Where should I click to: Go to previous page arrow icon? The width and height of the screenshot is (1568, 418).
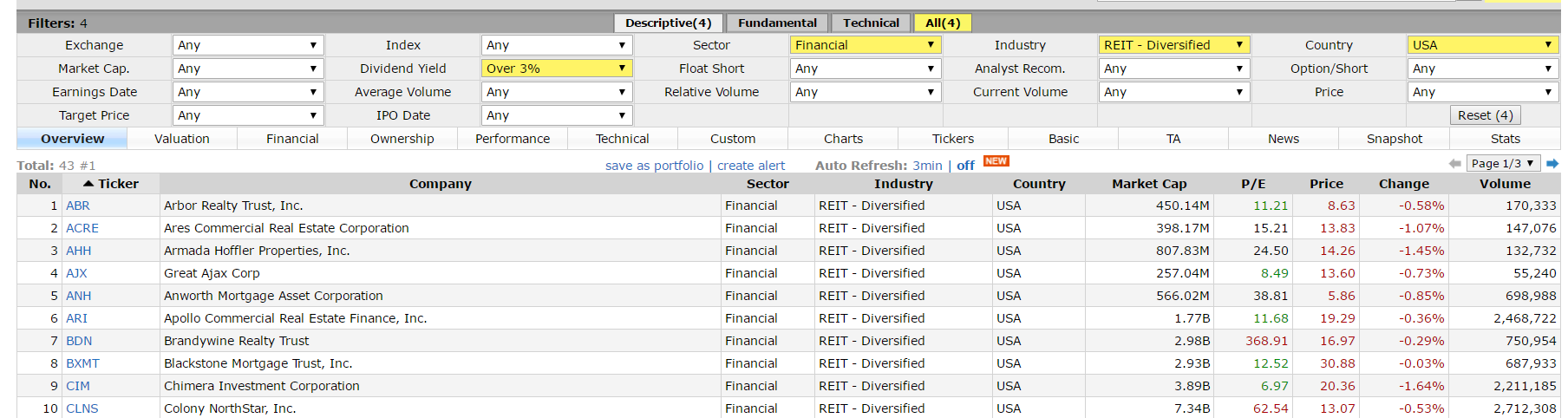[1454, 163]
